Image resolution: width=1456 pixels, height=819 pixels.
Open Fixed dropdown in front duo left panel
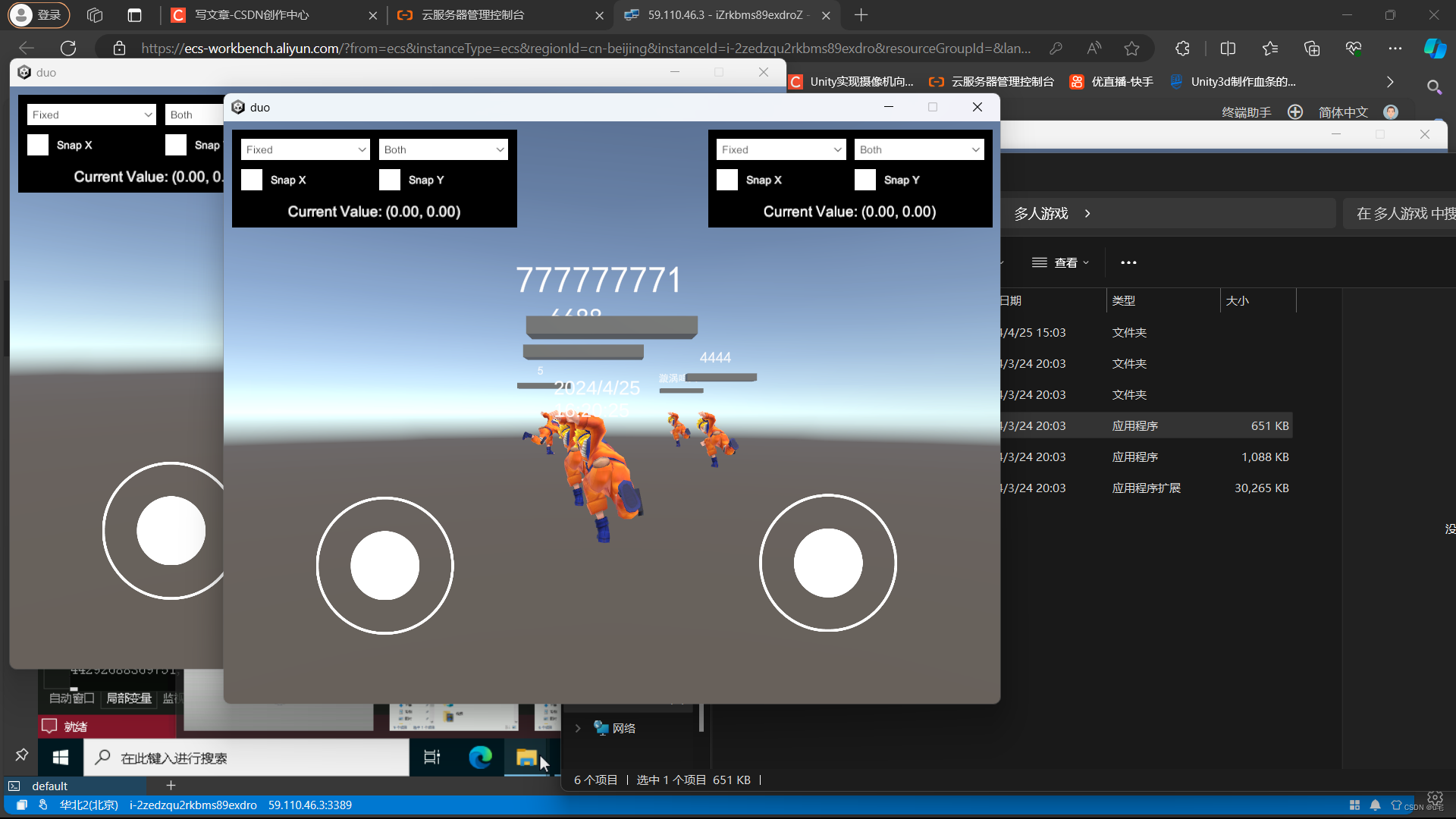point(306,149)
